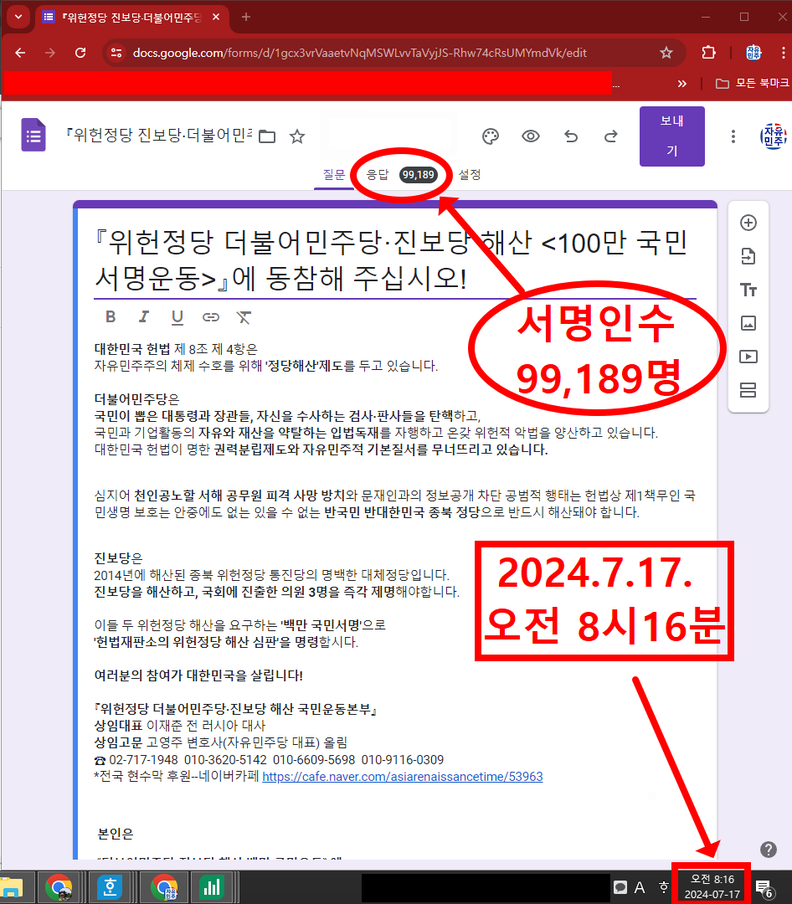The image size is (792, 904).
Task: Open the Google Forms home icon
Action: point(33,135)
